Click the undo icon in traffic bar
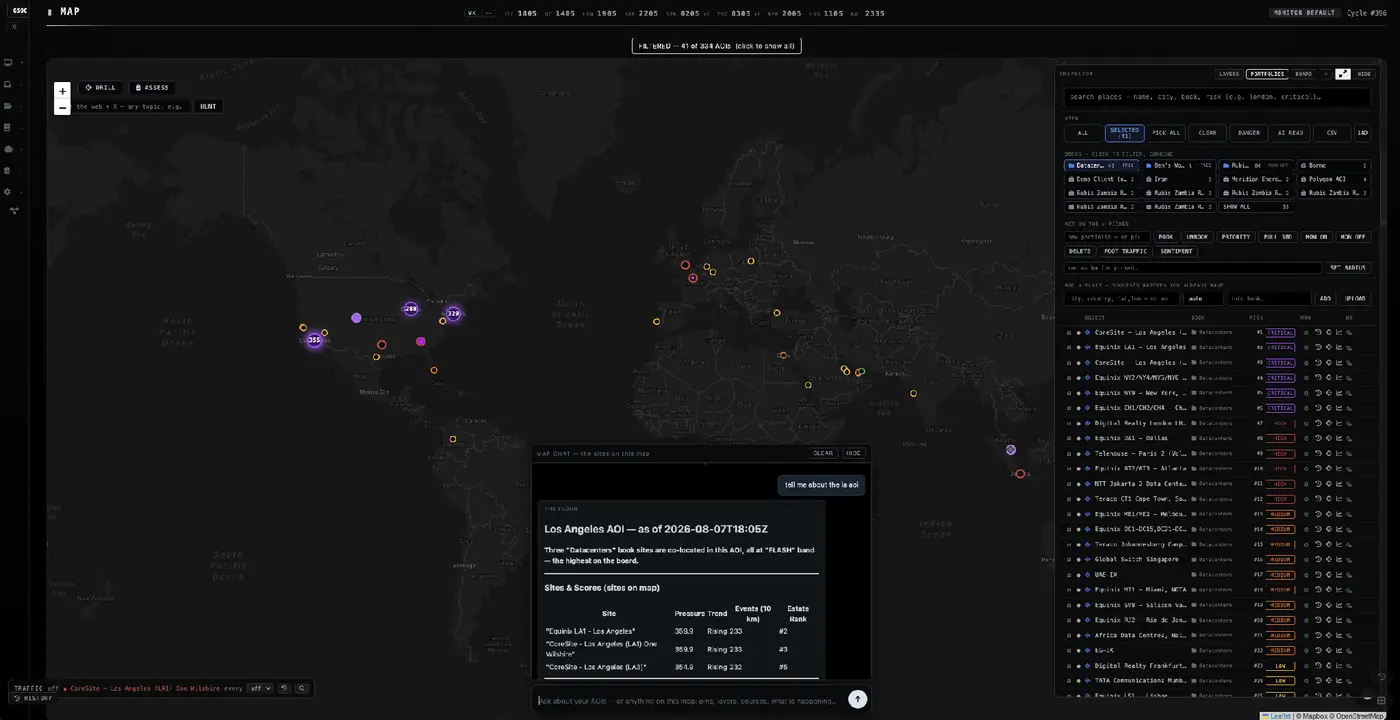The width and height of the screenshot is (1400, 720). coord(284,688)
